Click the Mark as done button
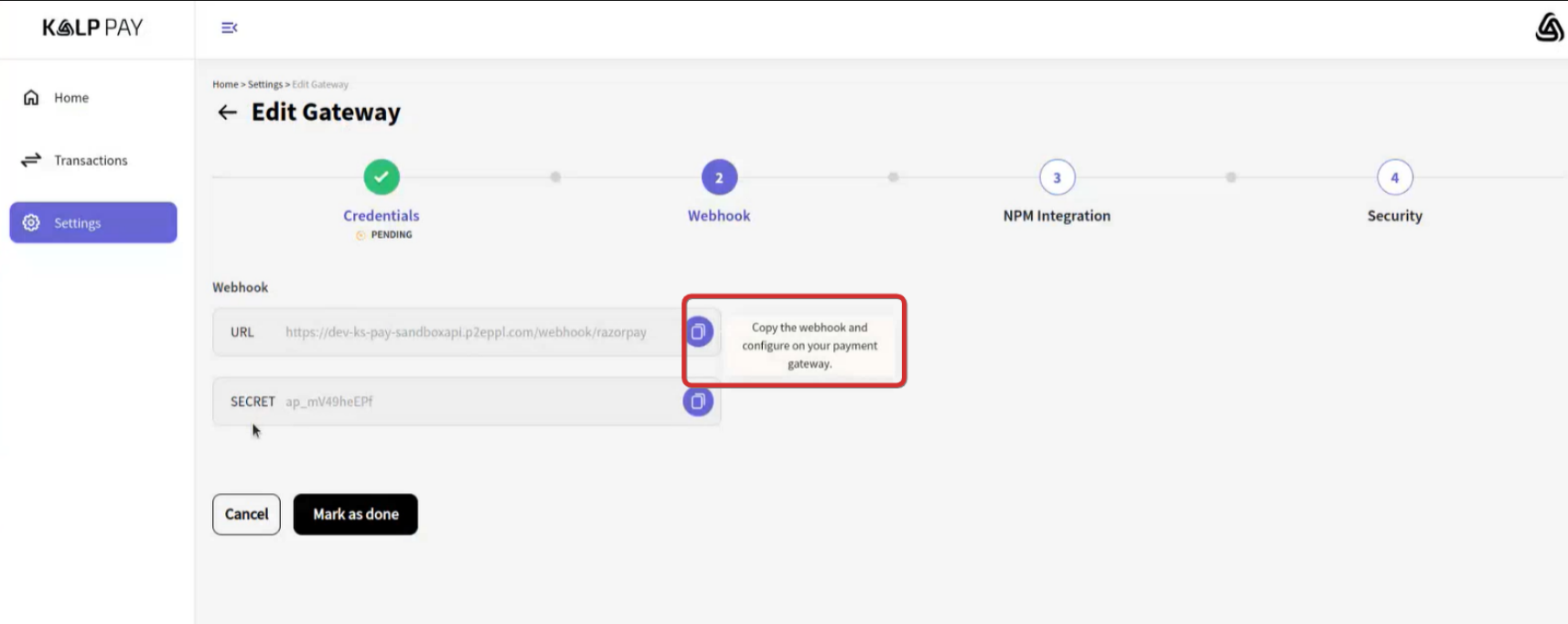 pos(355,514)
